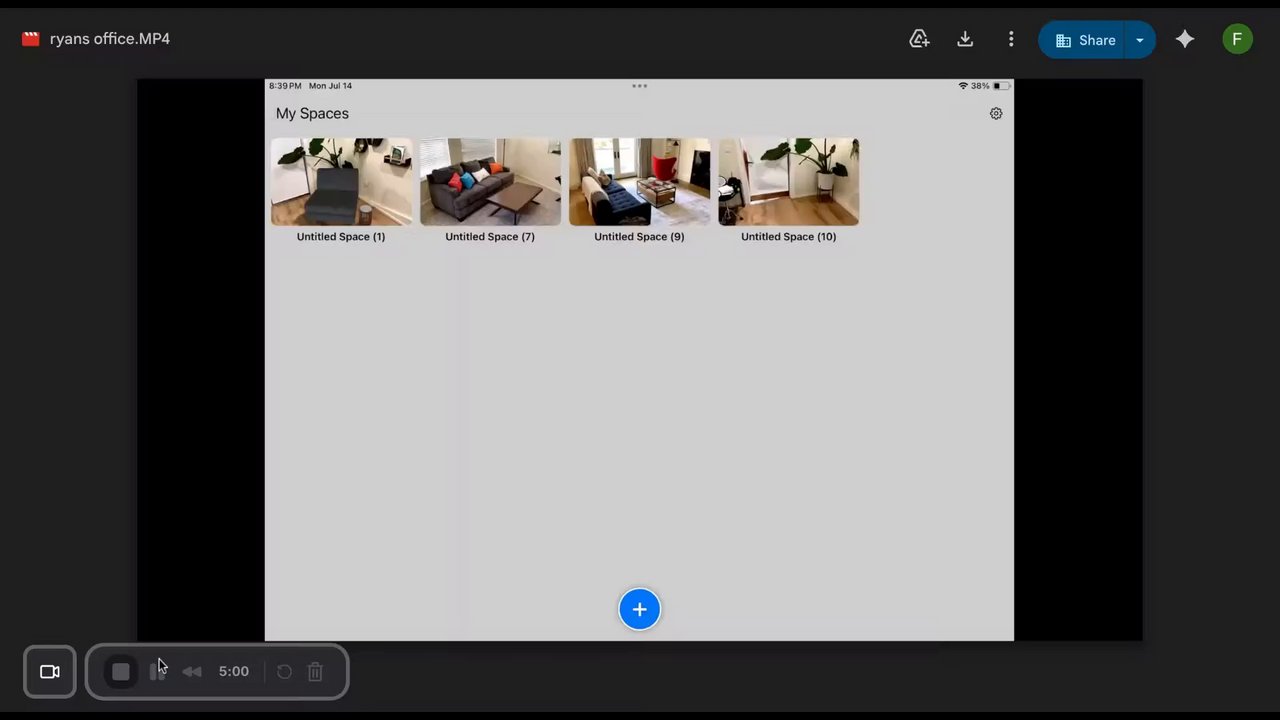
Task: Open the 'ryans office.MP4' file title
Action: pyautogui.click(x=110, y=39)
